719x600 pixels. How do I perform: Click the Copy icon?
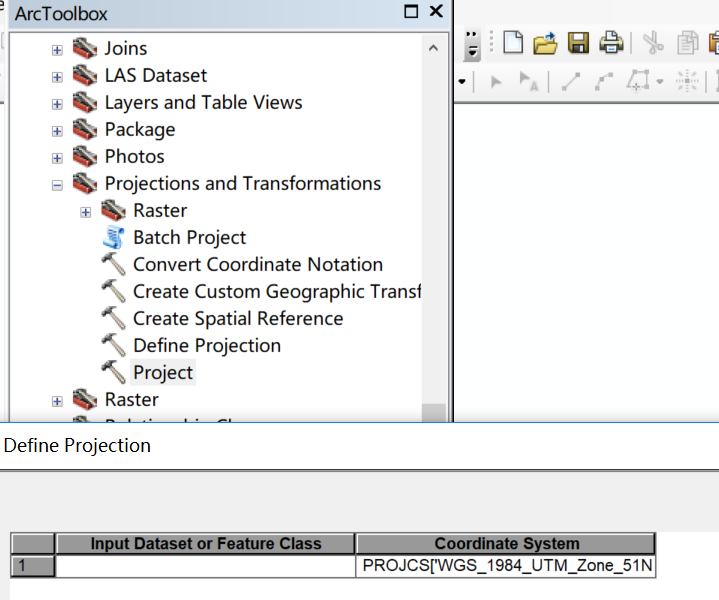687,43
